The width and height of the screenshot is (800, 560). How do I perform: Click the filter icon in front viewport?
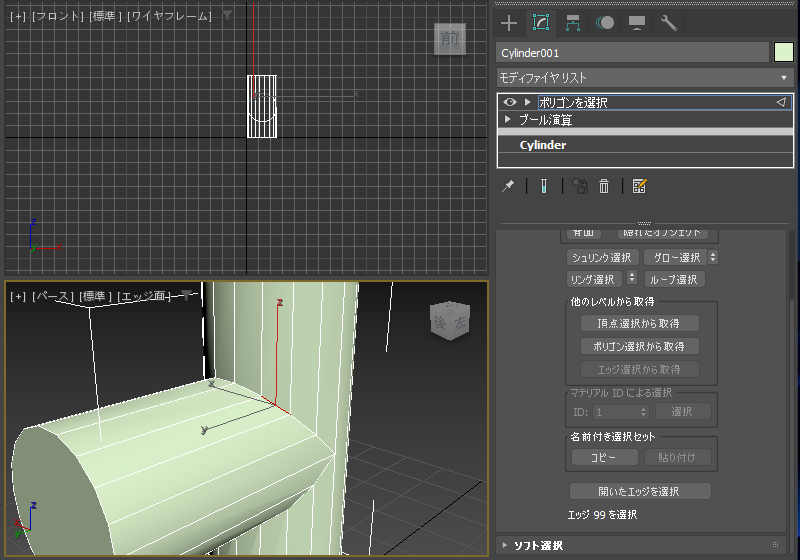(228, 15)
